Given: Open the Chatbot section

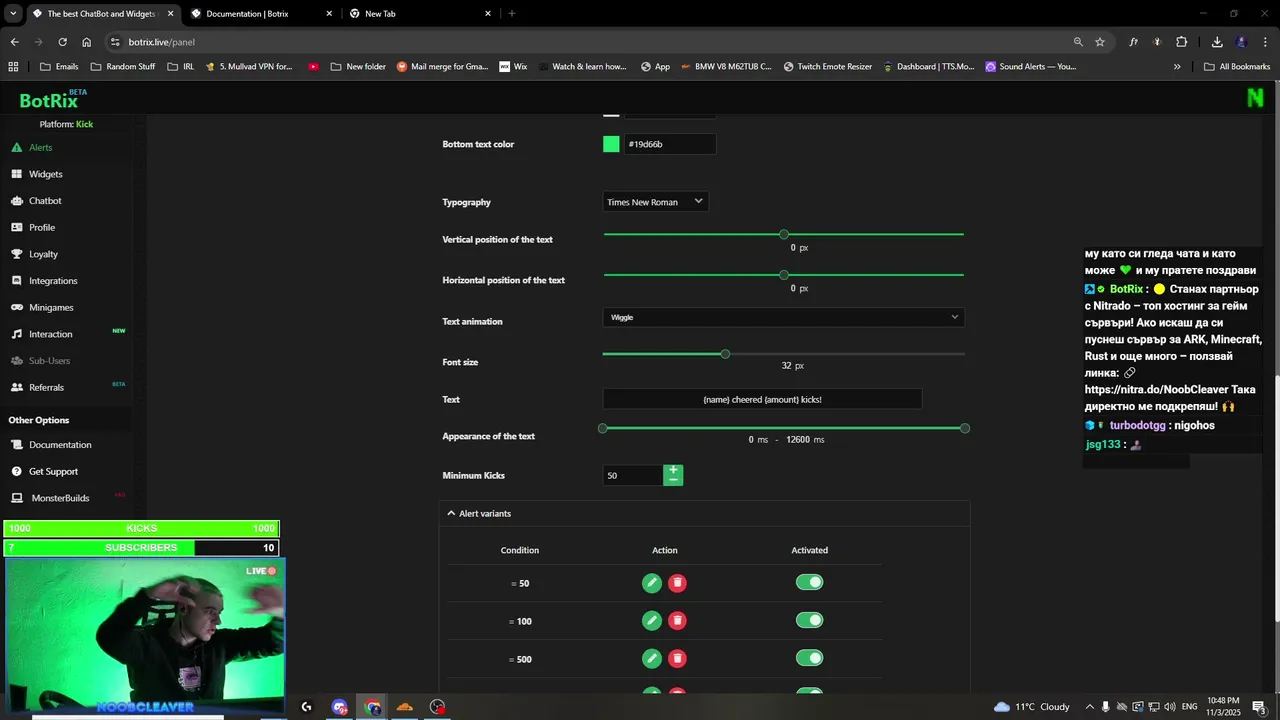Looking at the screenshot, I should tap(45, 201).
